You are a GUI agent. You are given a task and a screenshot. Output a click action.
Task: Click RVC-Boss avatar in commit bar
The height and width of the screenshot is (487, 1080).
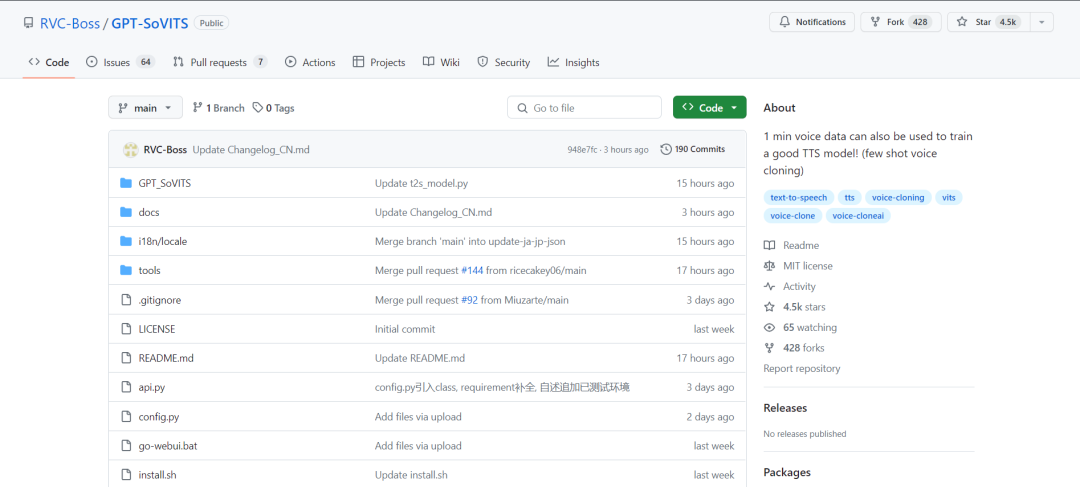(130, 149)
